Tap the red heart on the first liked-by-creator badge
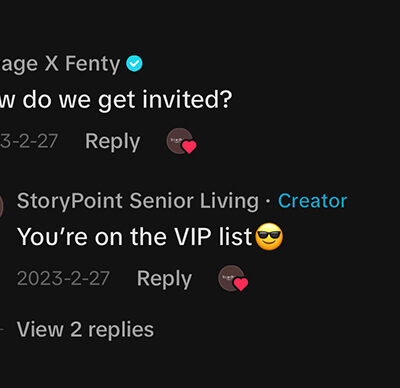This screenshot has width=400, height=388. click(189, 147)
